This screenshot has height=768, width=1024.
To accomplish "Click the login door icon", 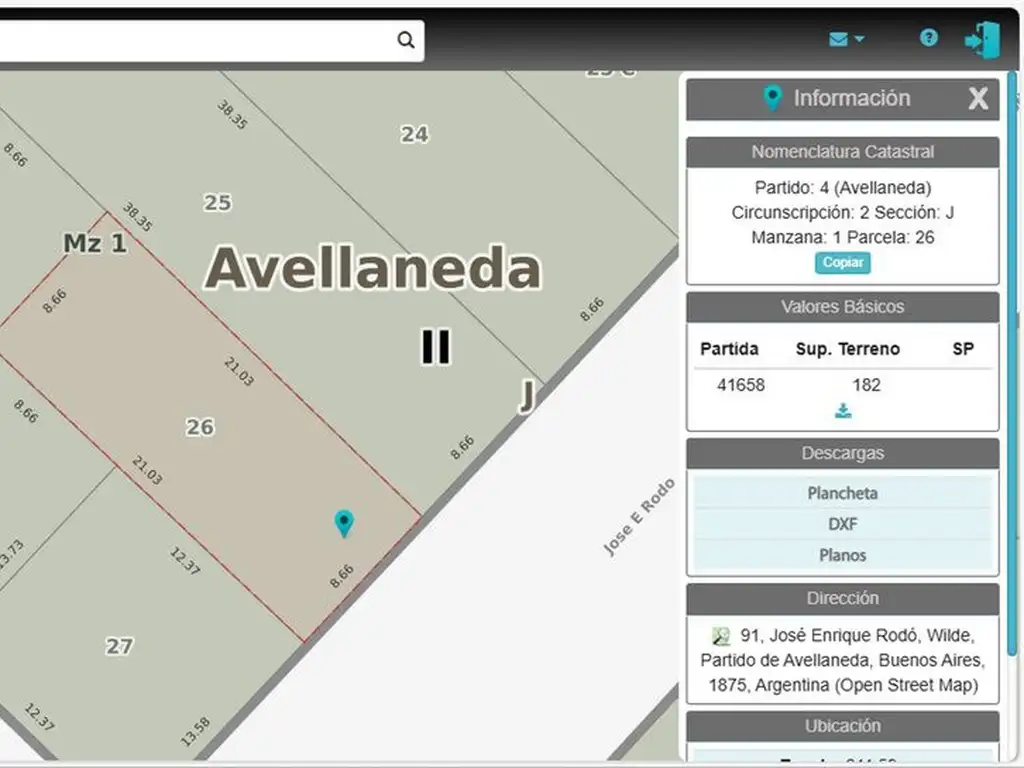I will pyautogui.click(x=981, y=40).
